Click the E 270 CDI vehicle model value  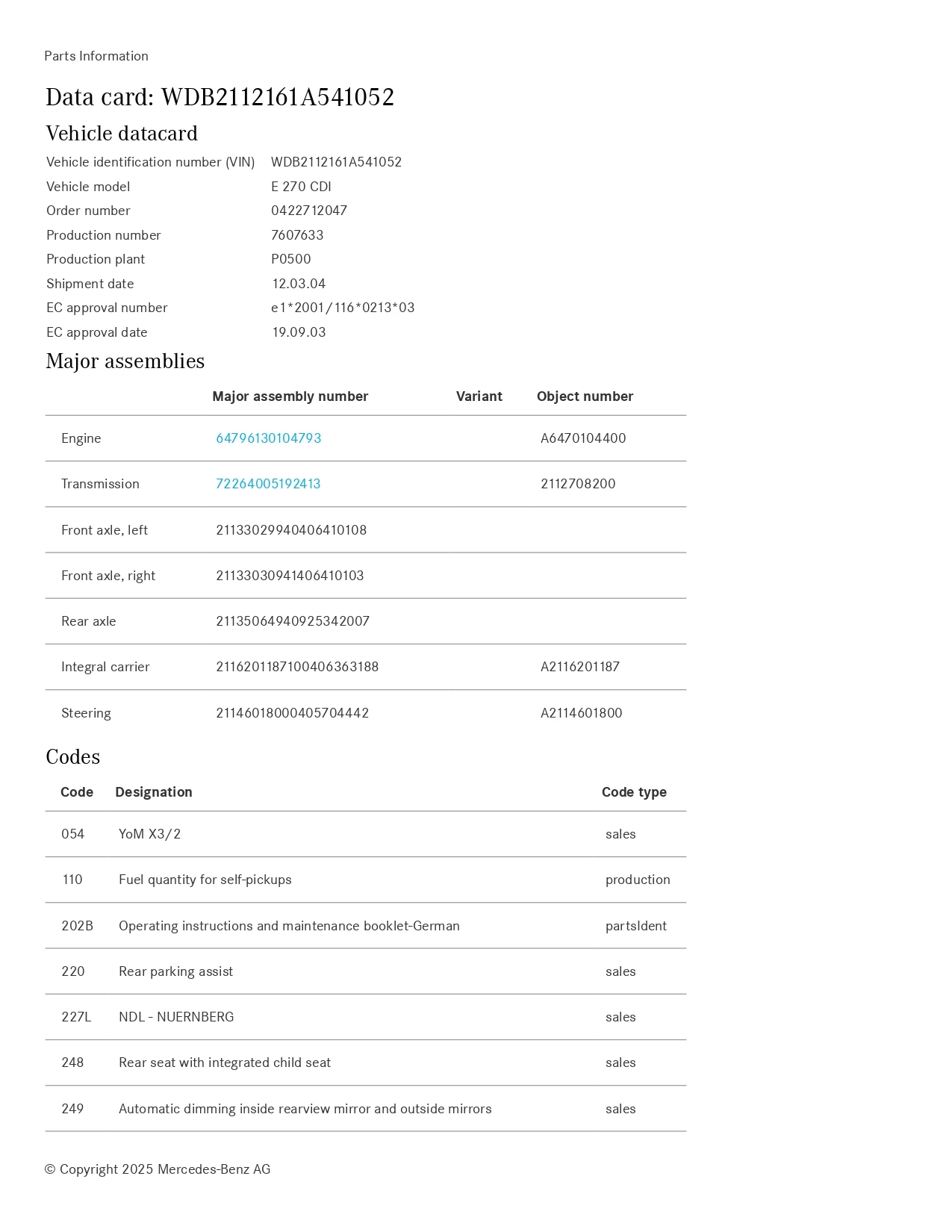point(301,187)
